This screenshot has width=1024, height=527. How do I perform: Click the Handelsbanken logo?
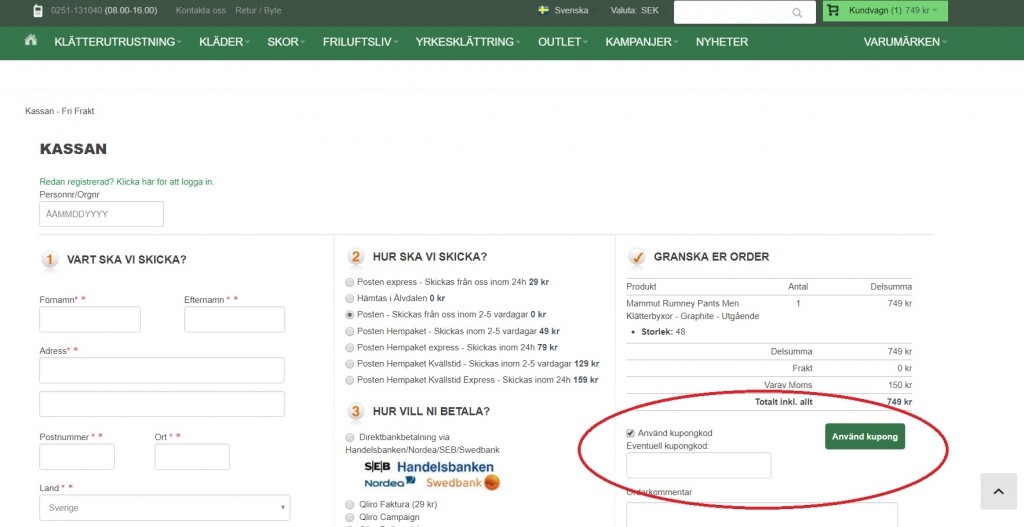445,467
